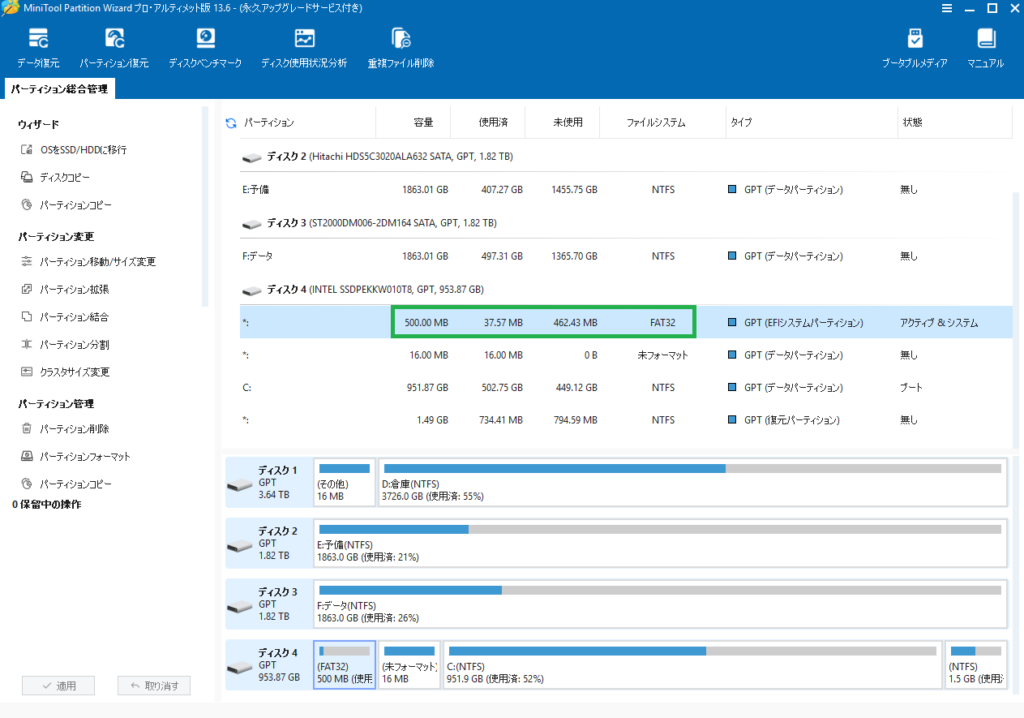Image resolution: width=1024 pixels, height=718 pixels.
Task: Select ディスク 3 in disk map
Action: (x=268, y=604)
